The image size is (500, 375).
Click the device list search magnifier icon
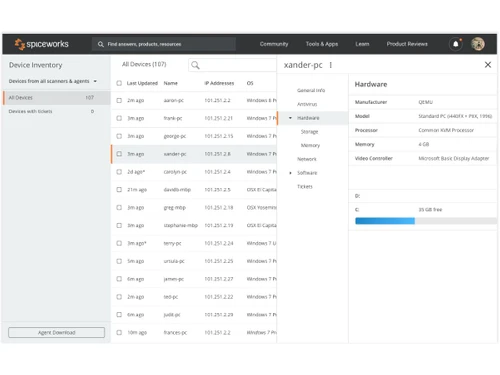tap(196, 65)
